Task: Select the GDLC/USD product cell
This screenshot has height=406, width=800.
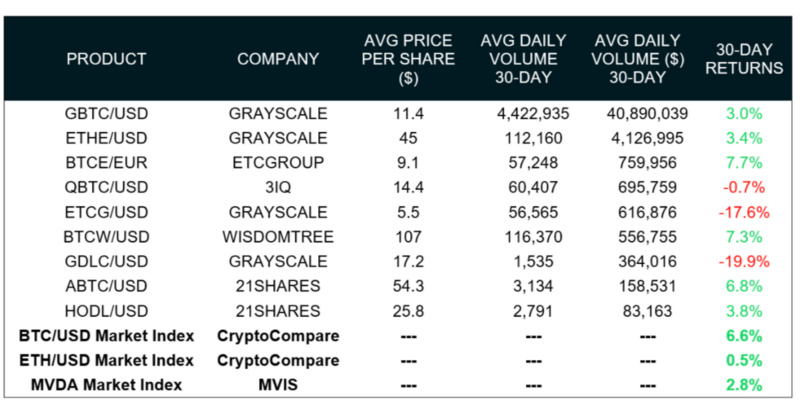Action: click(x=107, y=261)
